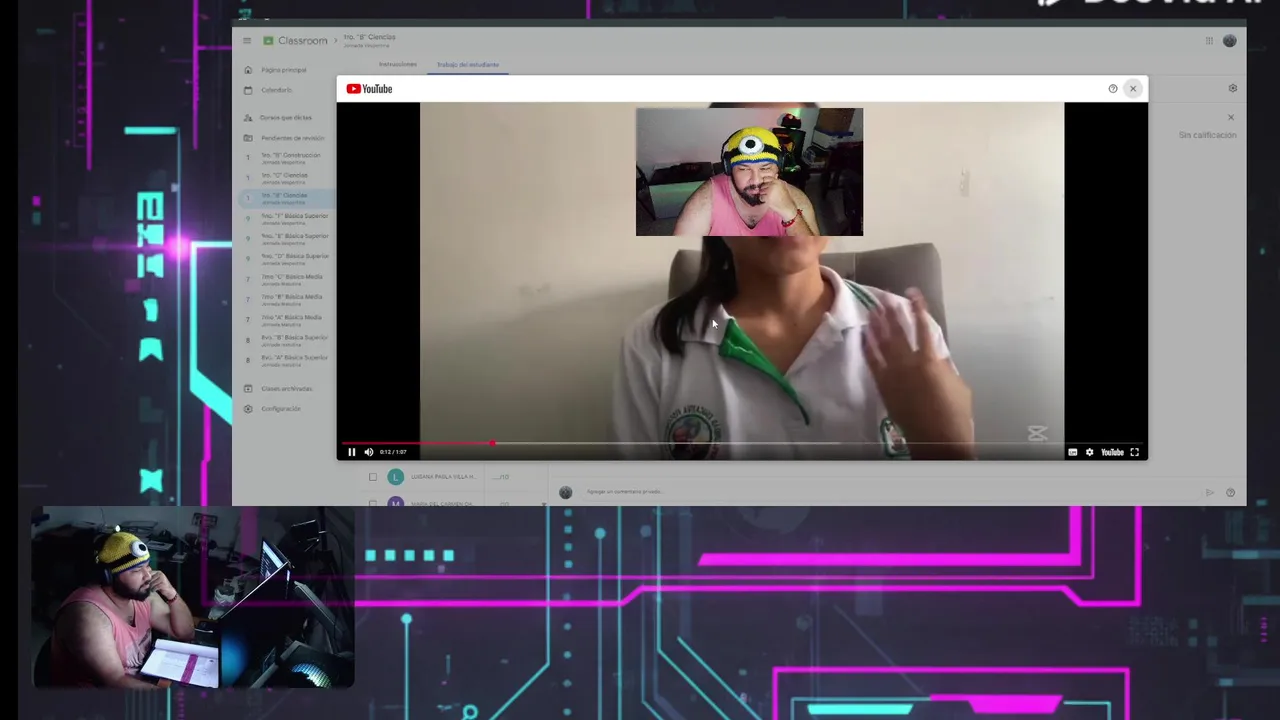
Task: Open class 1ro. "B" Construcción
Action: click(290, 158)
